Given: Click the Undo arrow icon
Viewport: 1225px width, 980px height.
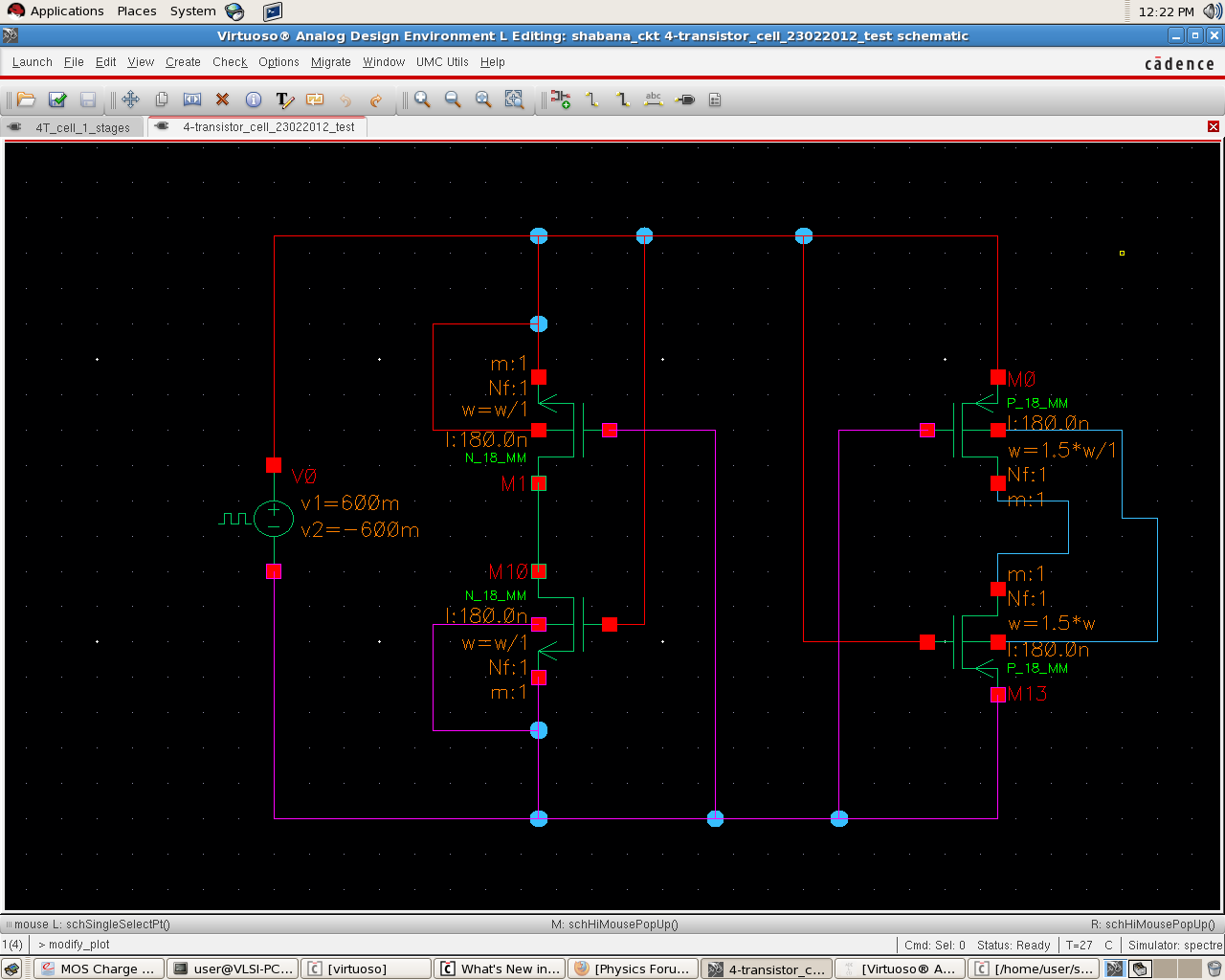Looking at the screenshot, I should 345,100.
